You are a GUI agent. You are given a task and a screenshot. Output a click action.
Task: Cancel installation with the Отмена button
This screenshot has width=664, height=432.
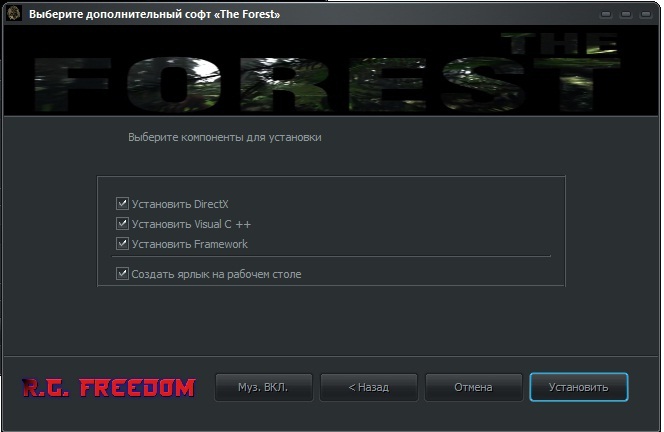pyautogui.click(x=473, y=387)
